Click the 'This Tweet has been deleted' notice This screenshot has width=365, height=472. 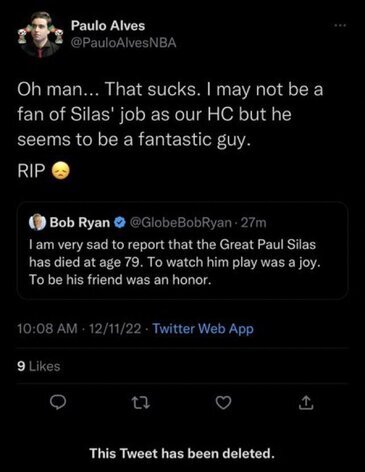click(182, 453)
